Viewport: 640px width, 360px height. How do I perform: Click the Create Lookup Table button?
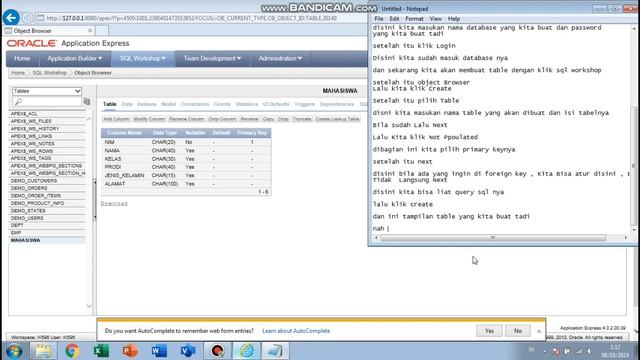tap(337, 119)
